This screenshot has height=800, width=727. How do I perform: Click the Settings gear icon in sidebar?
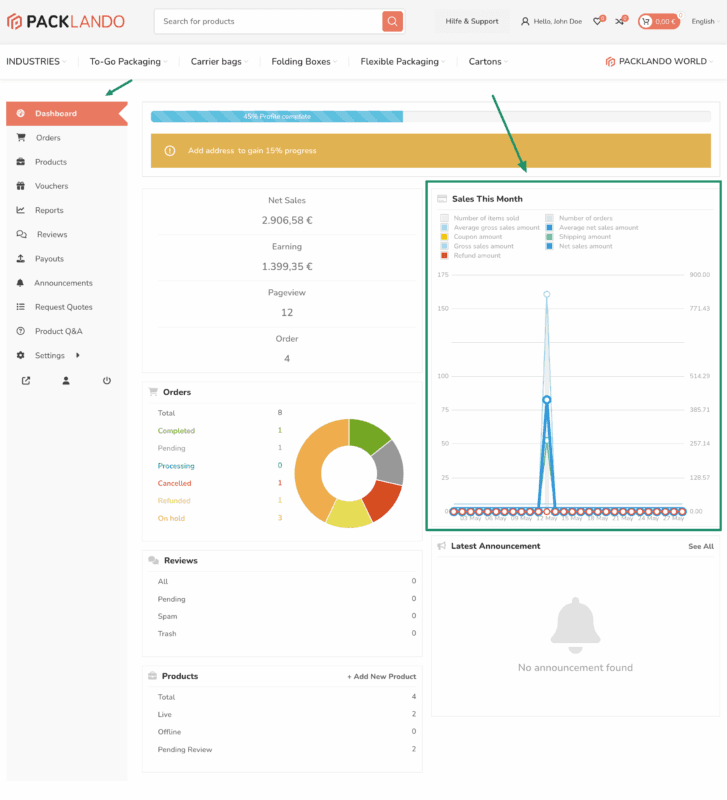click(20, 355)
